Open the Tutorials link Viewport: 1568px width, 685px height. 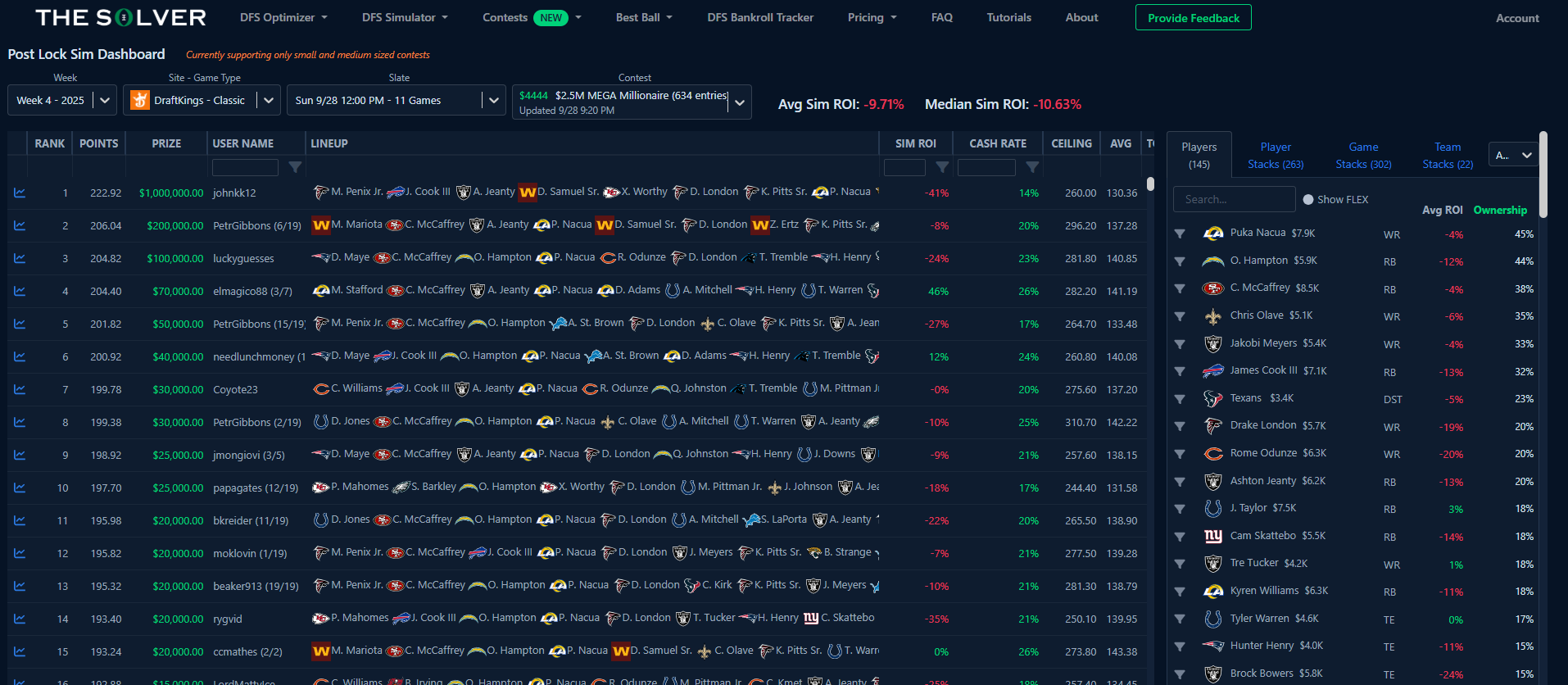tap(1008, 17)
